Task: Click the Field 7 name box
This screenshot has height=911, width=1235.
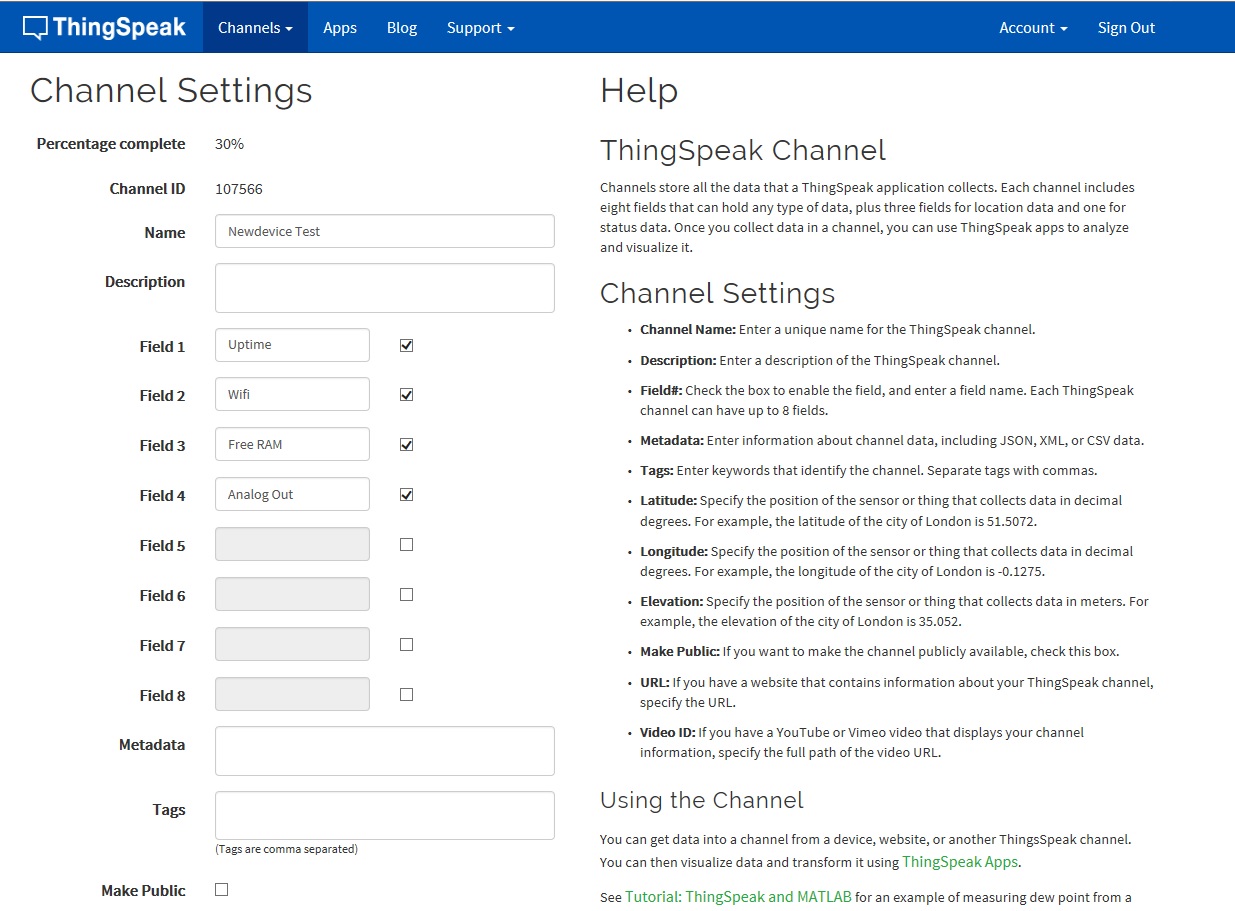Action: [292, 644]
